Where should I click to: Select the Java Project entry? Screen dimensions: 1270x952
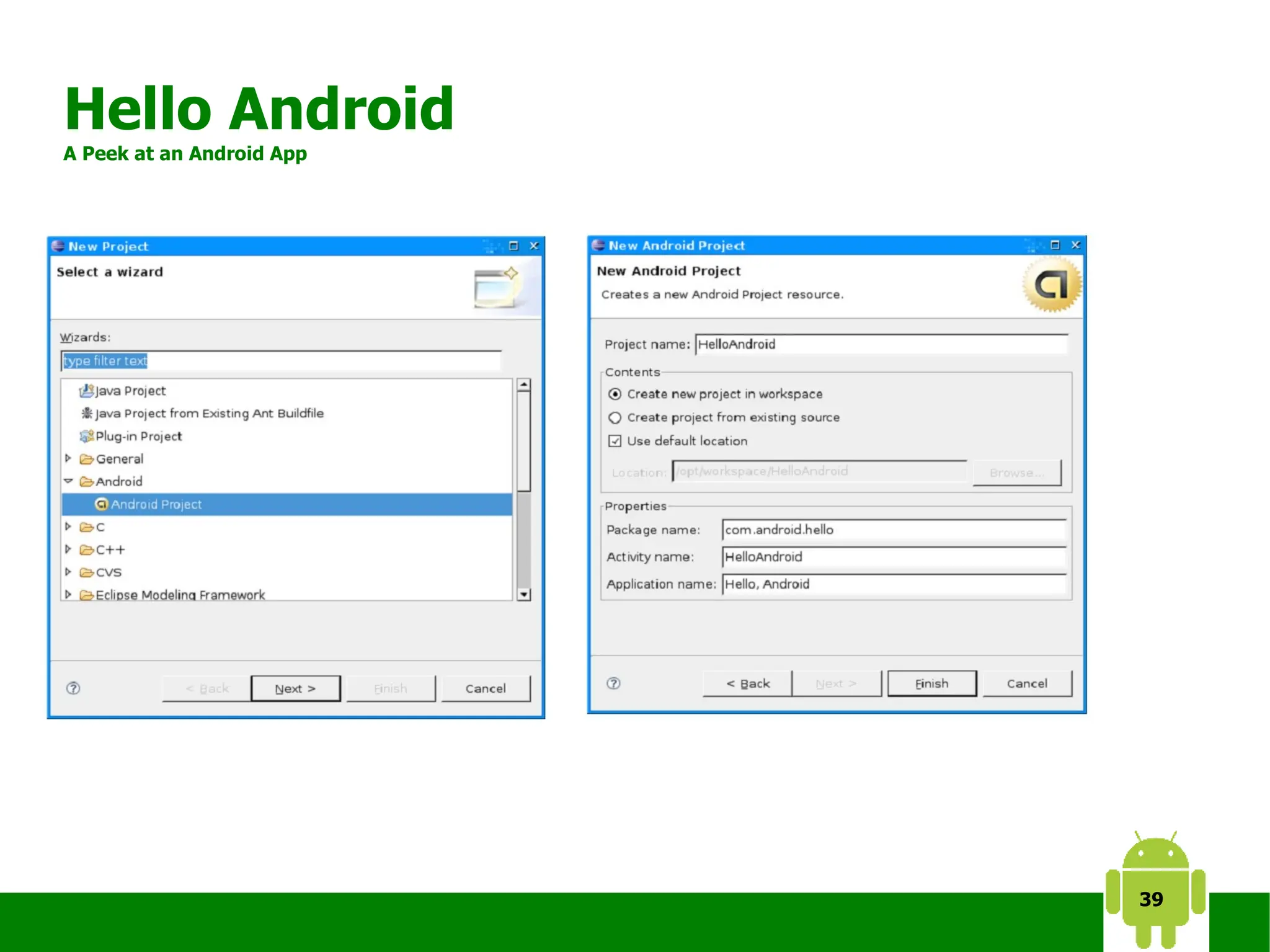[131, 391]
